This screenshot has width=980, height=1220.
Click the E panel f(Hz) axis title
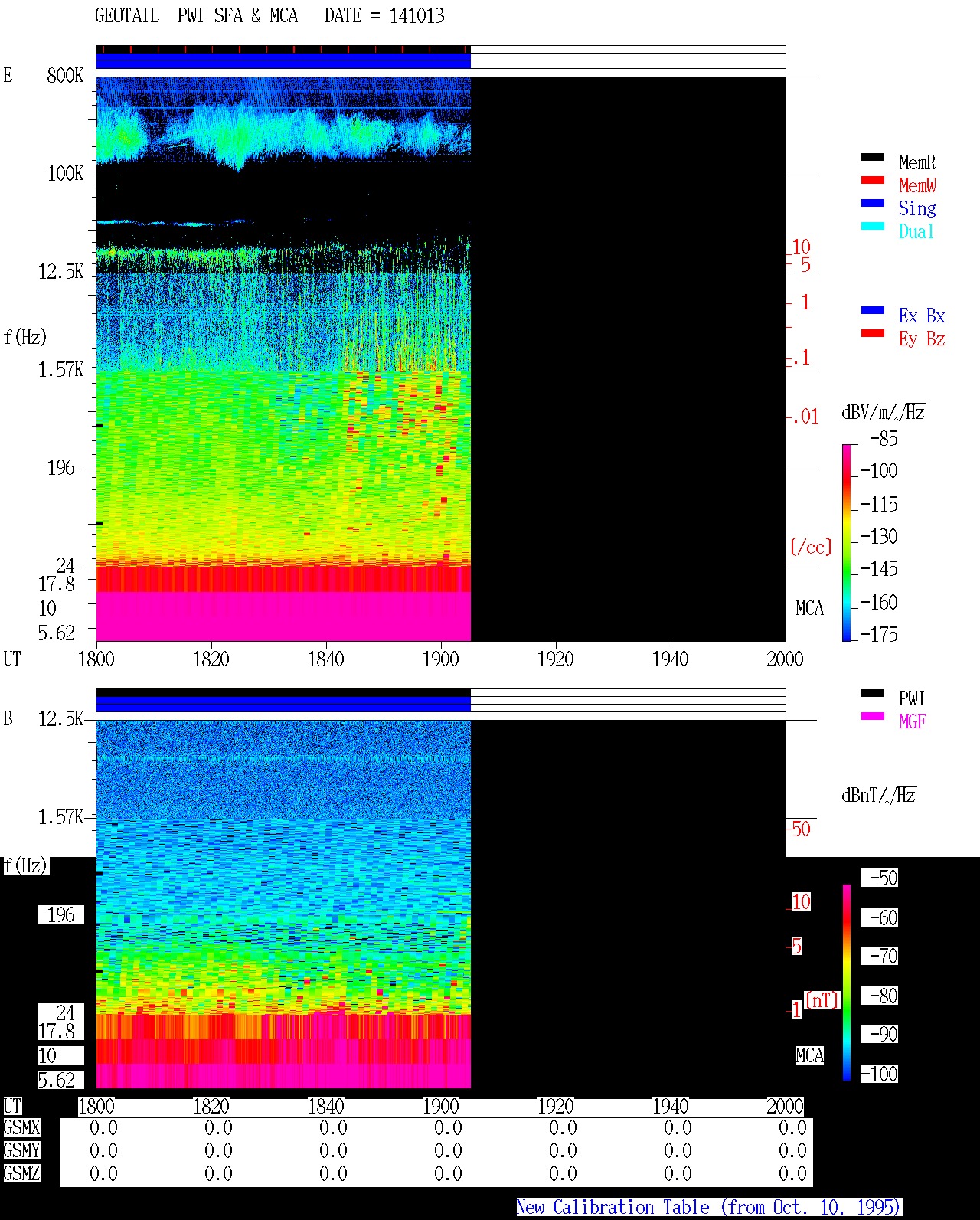click(25, 337)
